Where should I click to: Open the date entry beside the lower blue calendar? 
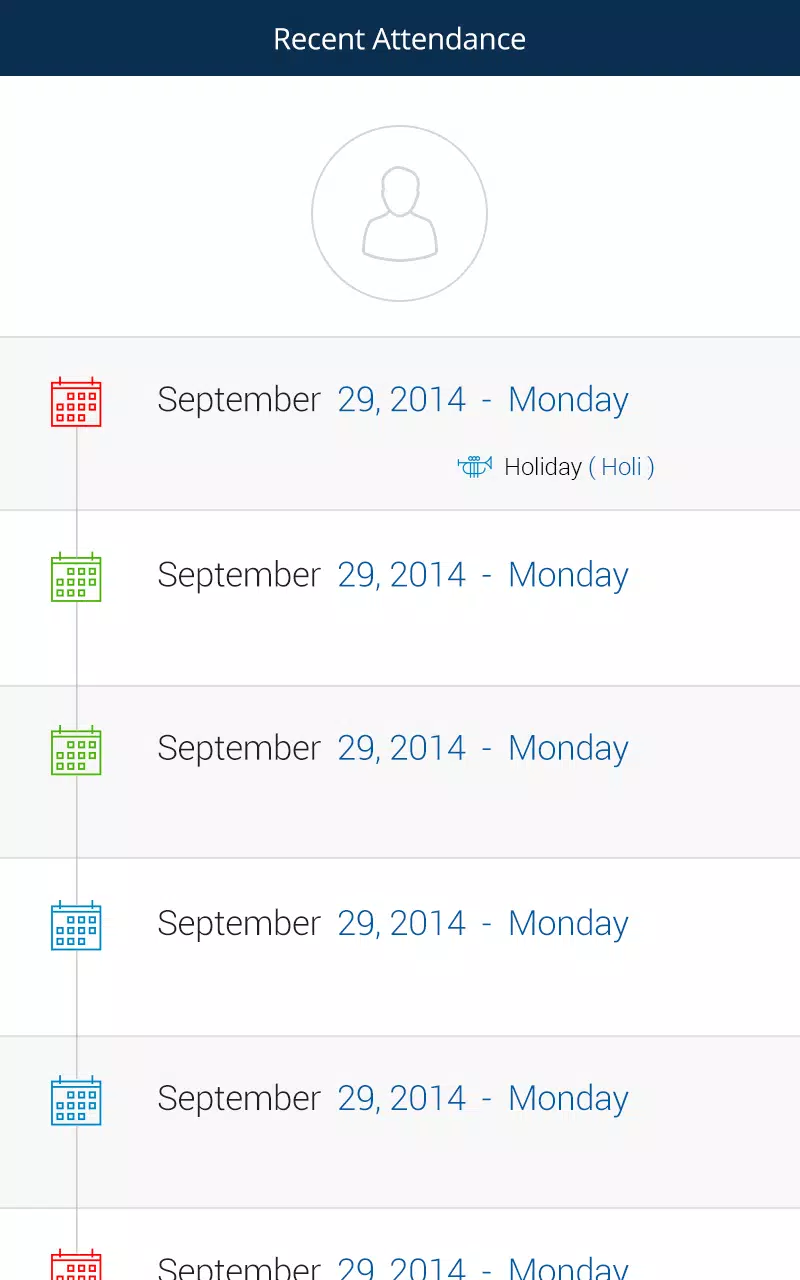pyautogui.click(x=393, y=1098)
